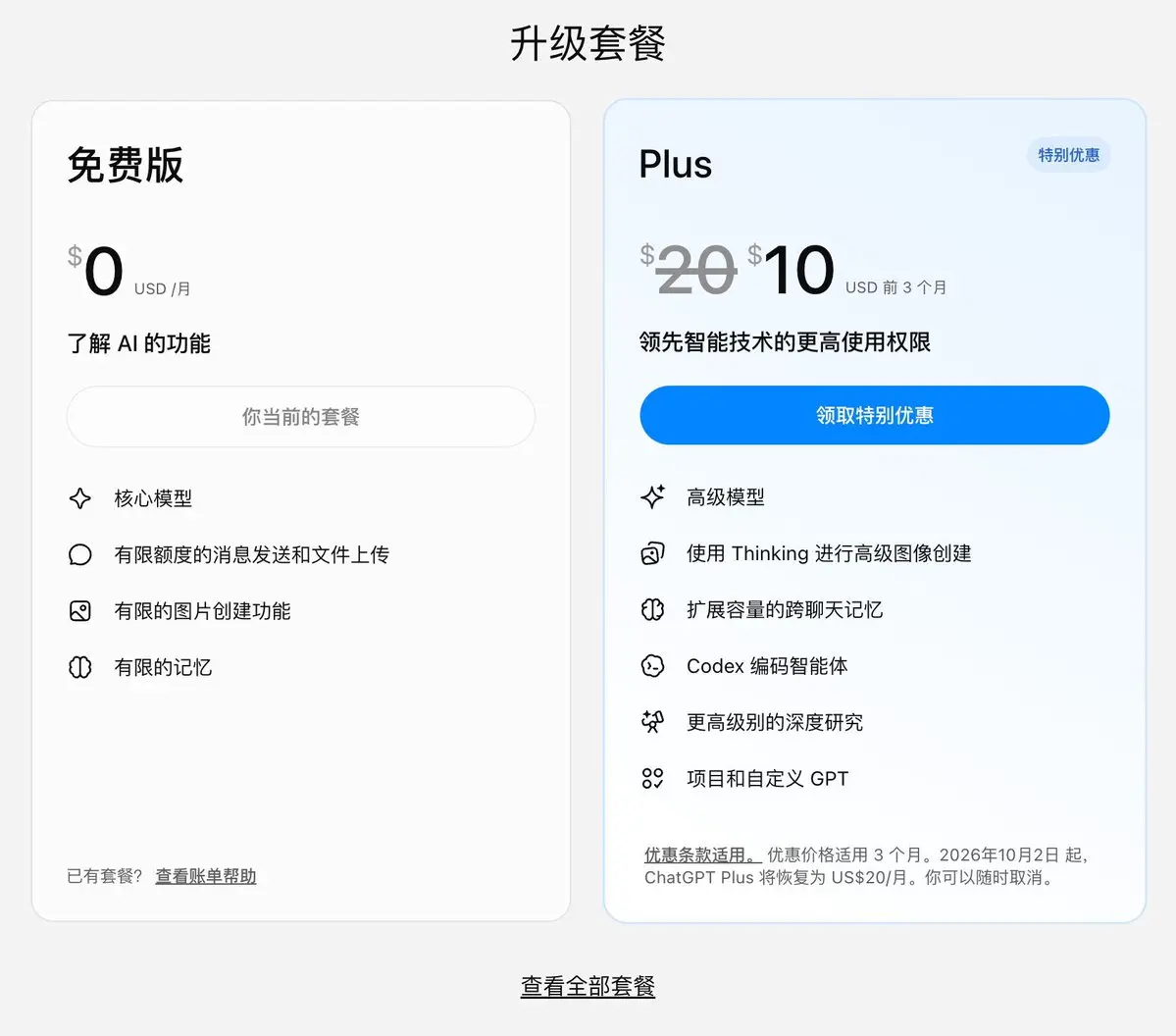Viewport: 1176px width, 1036px height.
Task: Click the brain icon beside 有限的记忆
Action: 80,667
